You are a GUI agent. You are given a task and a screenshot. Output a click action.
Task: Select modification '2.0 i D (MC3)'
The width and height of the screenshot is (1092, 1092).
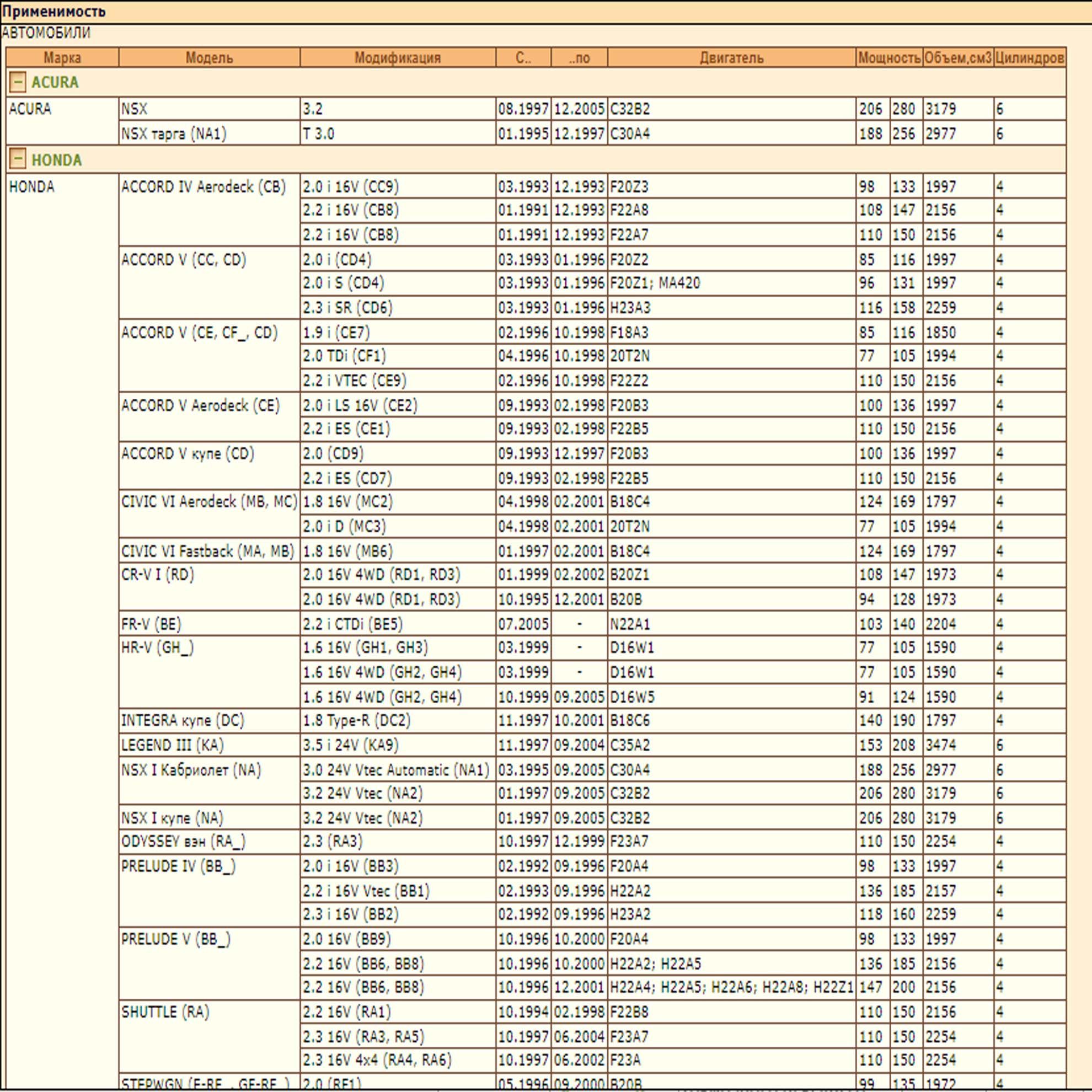click(397, 526)
